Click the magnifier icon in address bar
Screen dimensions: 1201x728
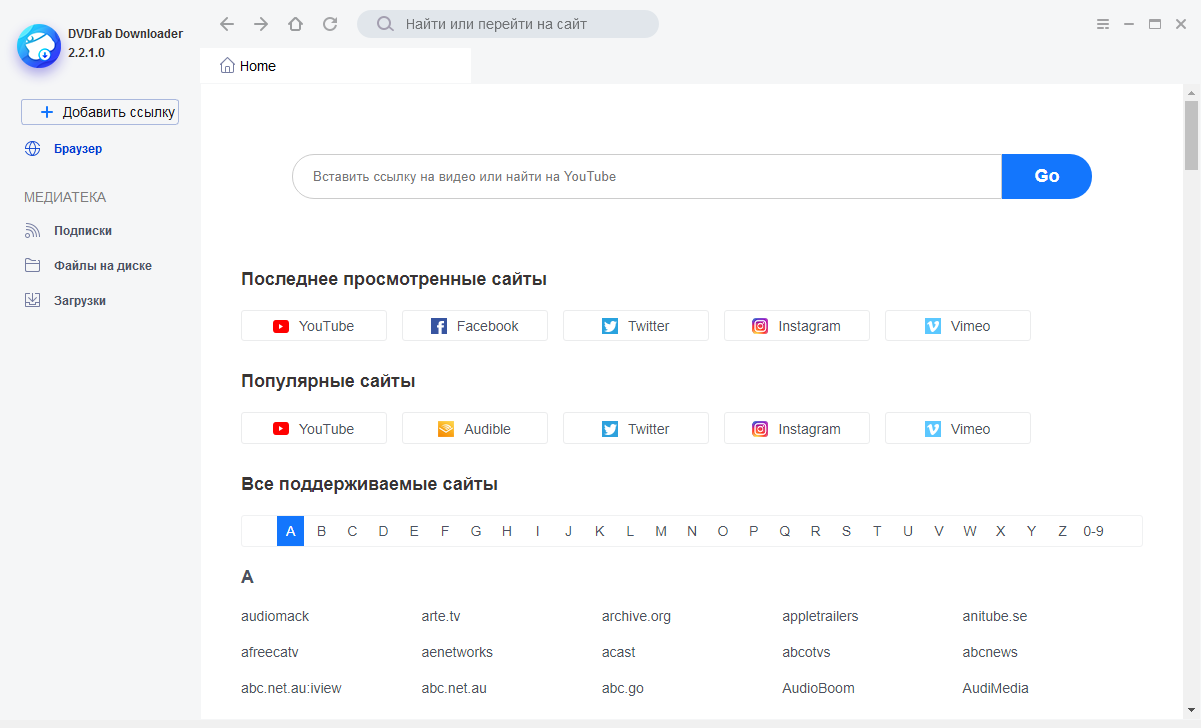point(384,24)
